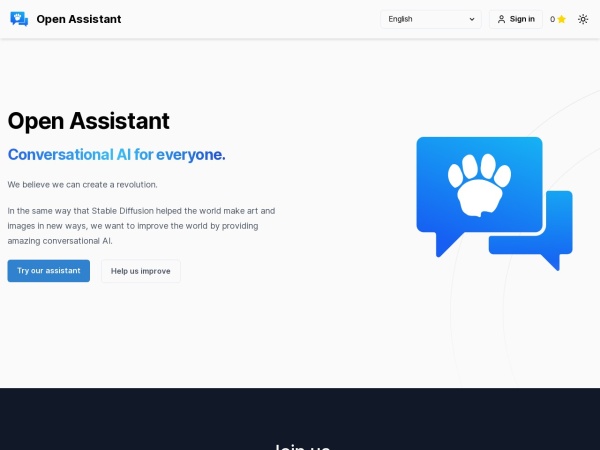Start chatting with Try our assistant button

[48, 271]
